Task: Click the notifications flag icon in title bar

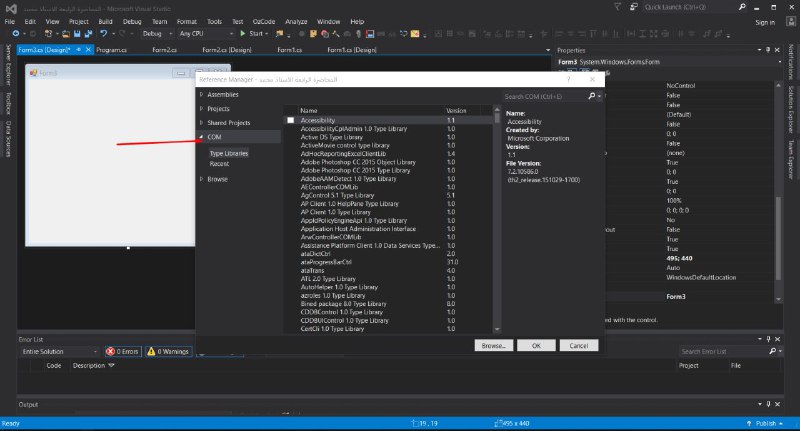Action: [x=617, y=7]
